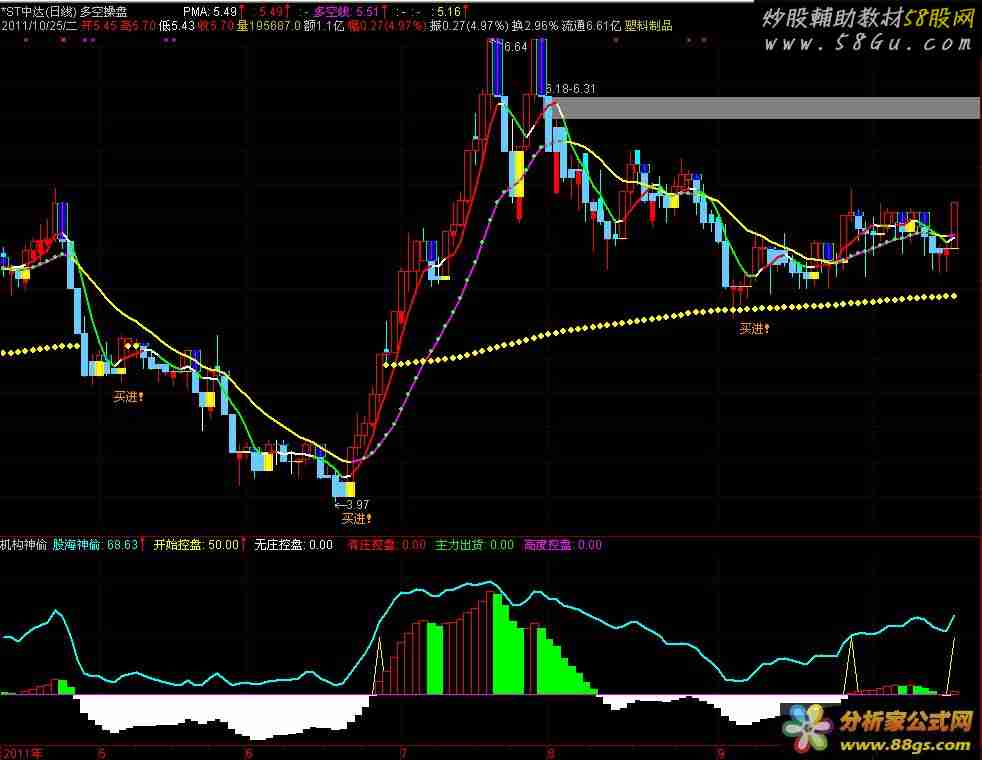The height and width of the screenshot is (760, 982).
Task: Click the *ST中达(日线) stock title
Action: point(38,11)
